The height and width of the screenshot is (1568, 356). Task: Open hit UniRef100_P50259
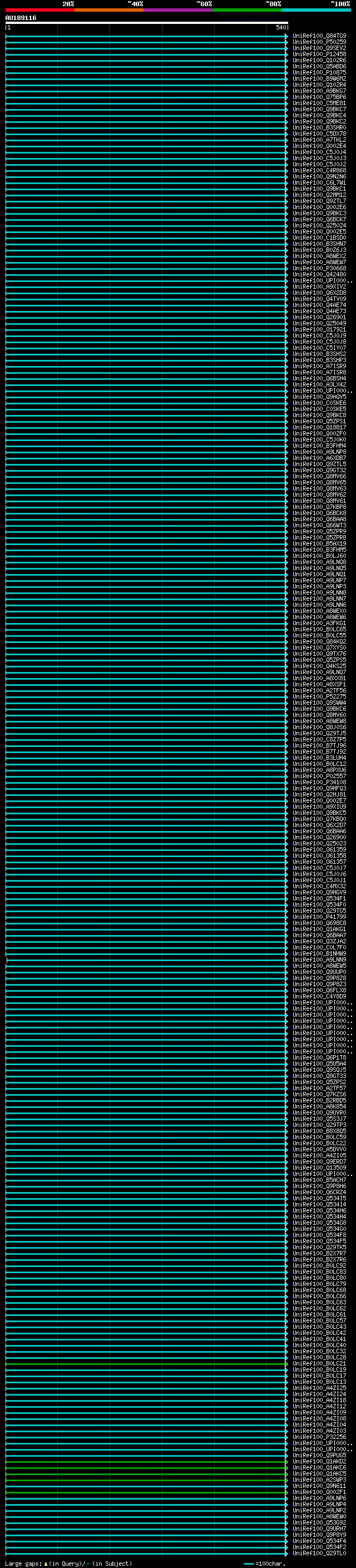pyautogui.click(x=319, y=42)
